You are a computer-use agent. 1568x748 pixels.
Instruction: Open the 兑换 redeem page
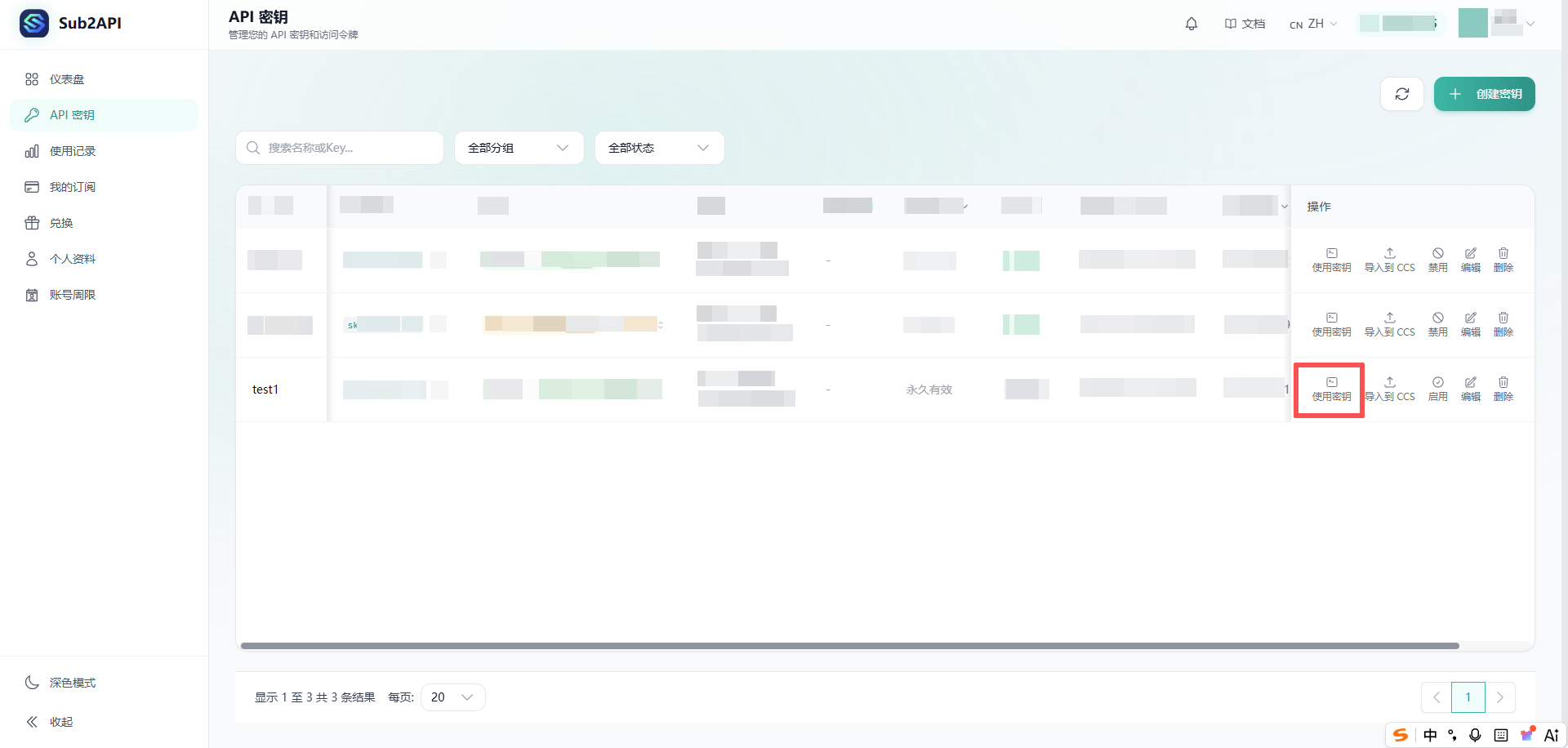[x=104, y=223]
